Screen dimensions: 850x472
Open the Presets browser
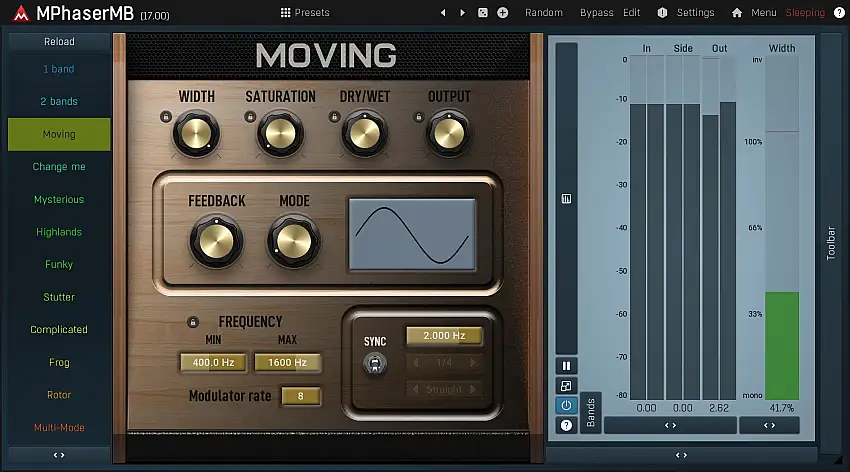pos(305,12)
